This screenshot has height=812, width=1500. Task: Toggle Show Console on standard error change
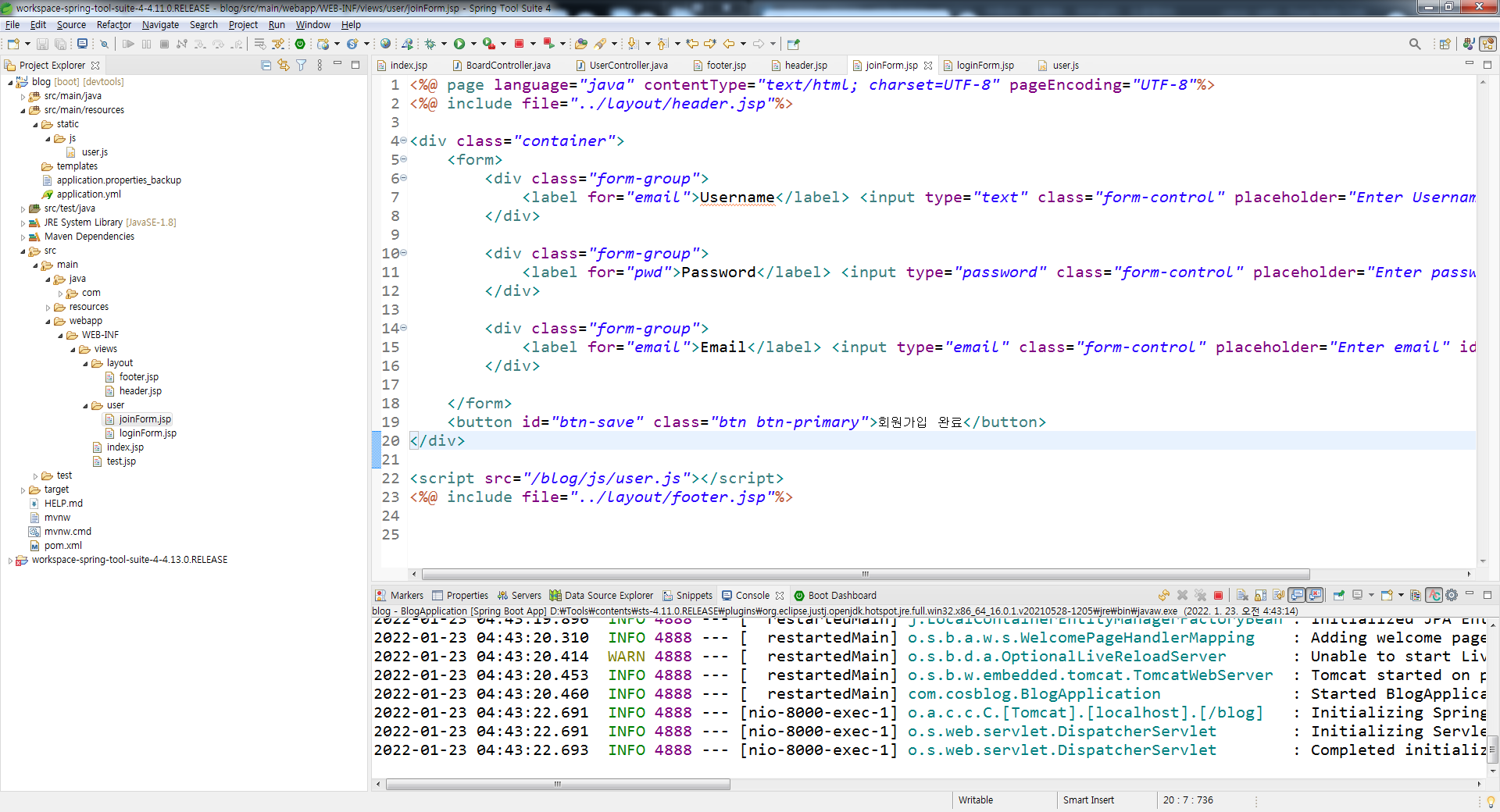1315,595
